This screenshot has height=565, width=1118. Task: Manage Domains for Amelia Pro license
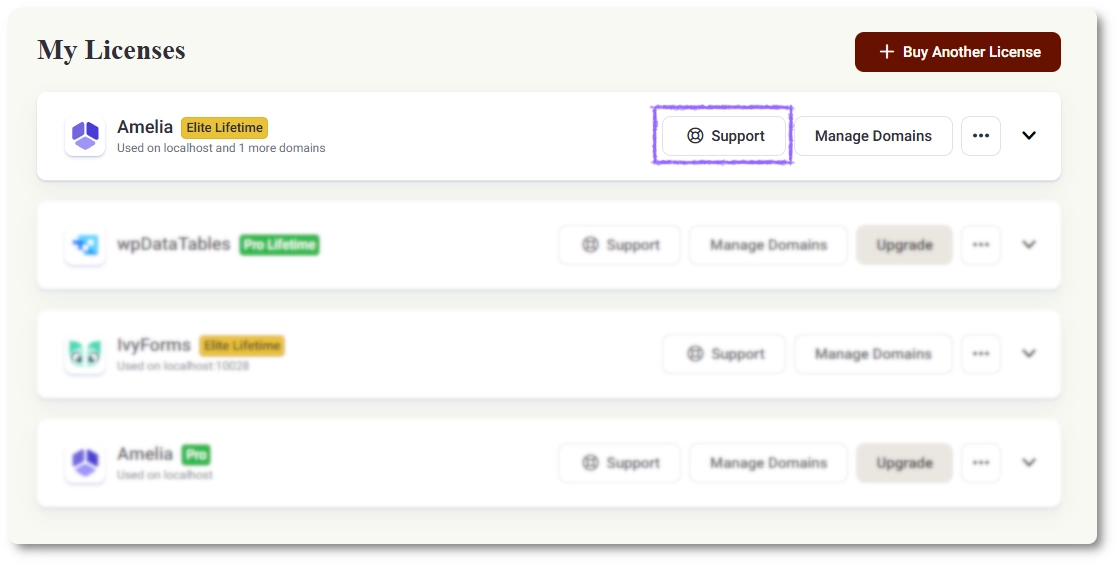point(769,463)
